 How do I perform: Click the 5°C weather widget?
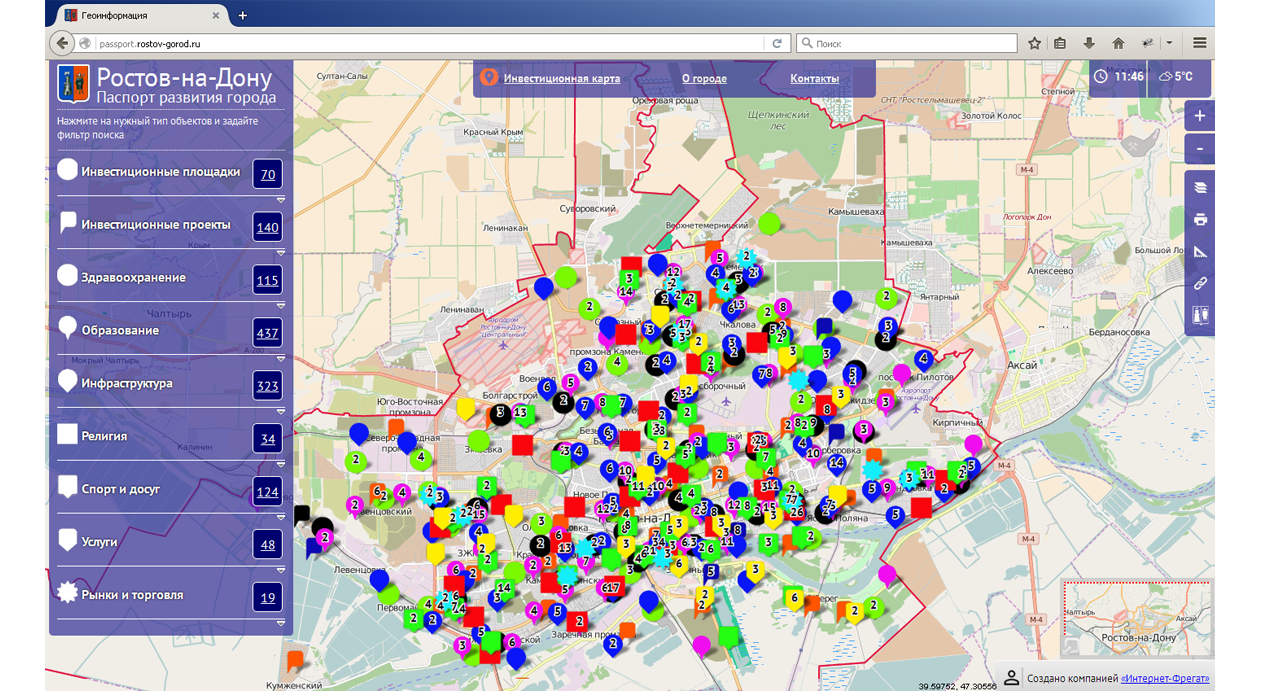tap(1176, 76)
